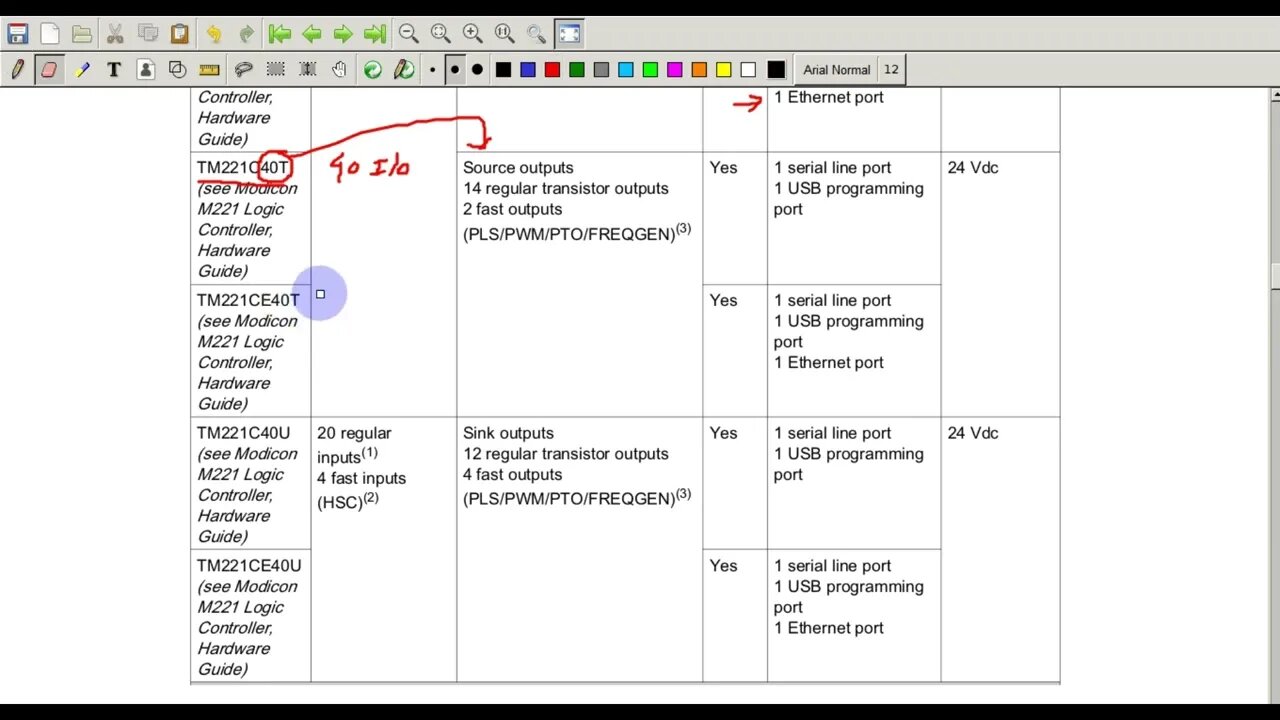Viewport: 1280px width, 720px height.
Task: Open a file with the folder icon
Action: pos(82,34)
